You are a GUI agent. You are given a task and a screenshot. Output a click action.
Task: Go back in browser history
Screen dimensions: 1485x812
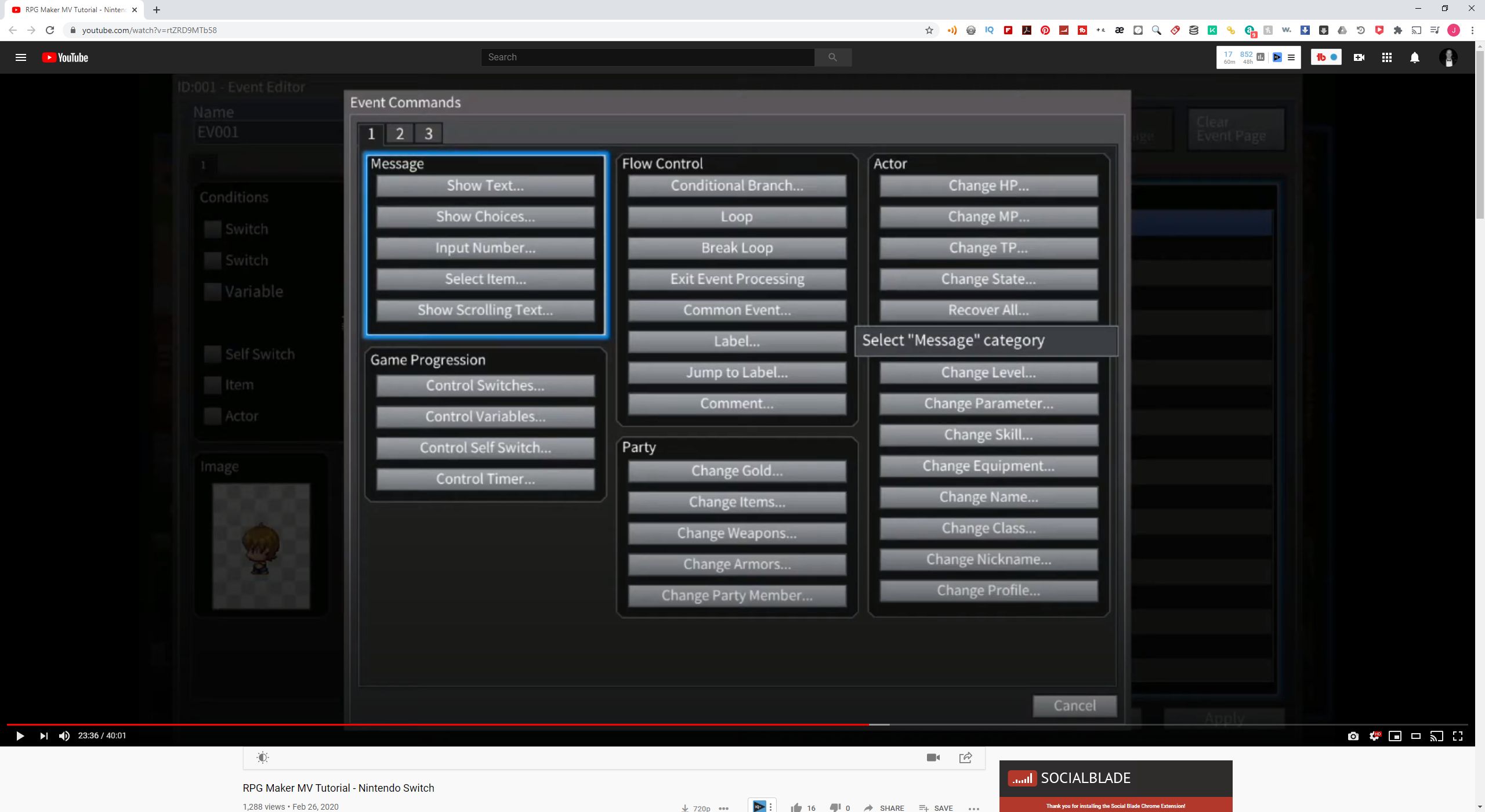click(13, 30)
